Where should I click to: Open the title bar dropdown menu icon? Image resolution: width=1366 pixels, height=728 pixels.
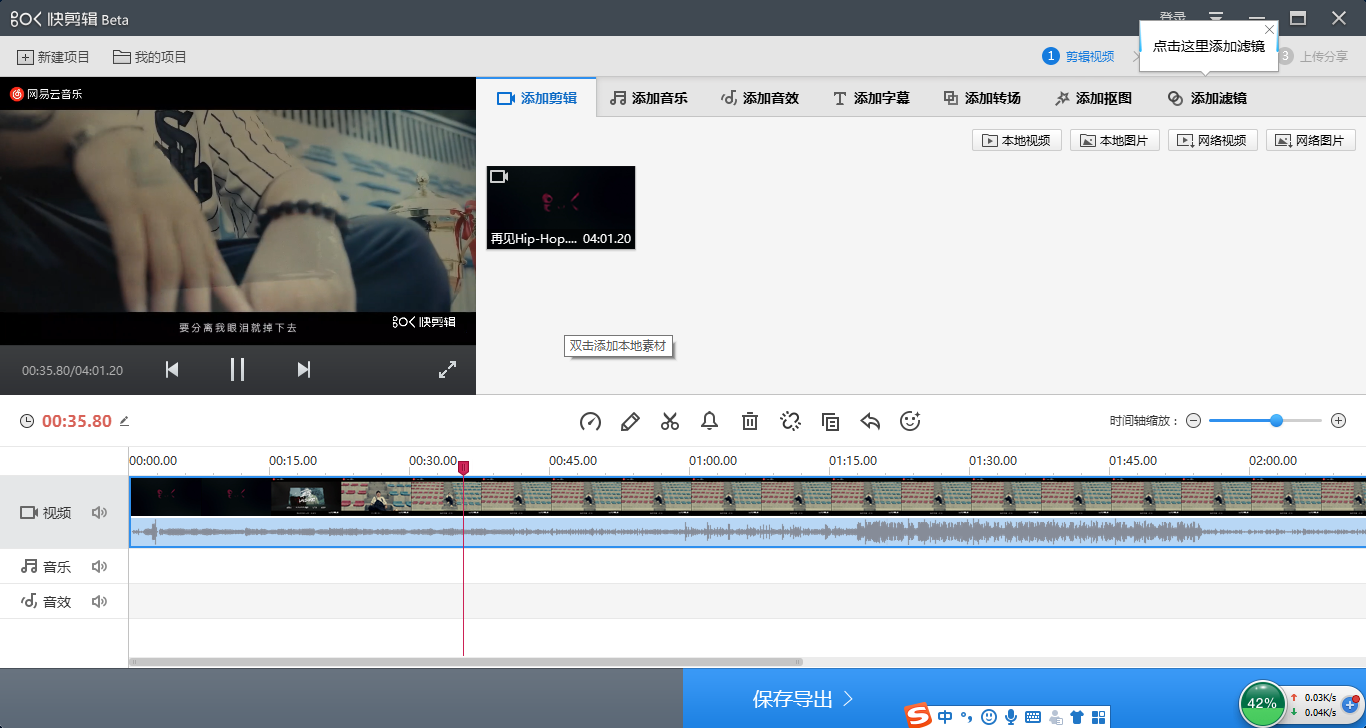[x=1216, y=17]
